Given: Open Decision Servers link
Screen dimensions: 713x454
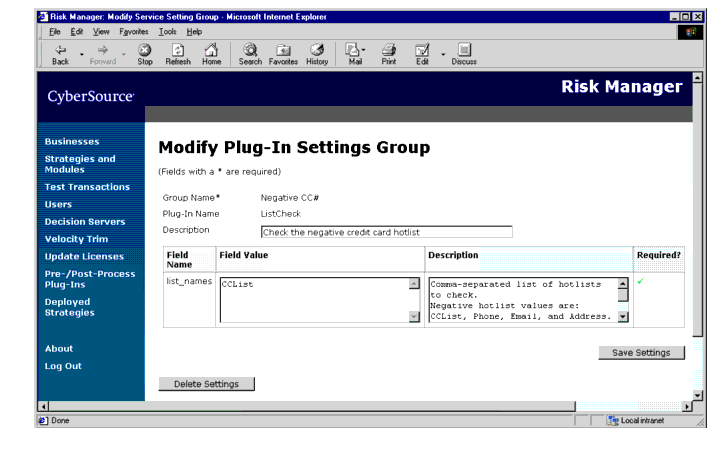Looking at the screenshot, I should [x=85, y=222].
